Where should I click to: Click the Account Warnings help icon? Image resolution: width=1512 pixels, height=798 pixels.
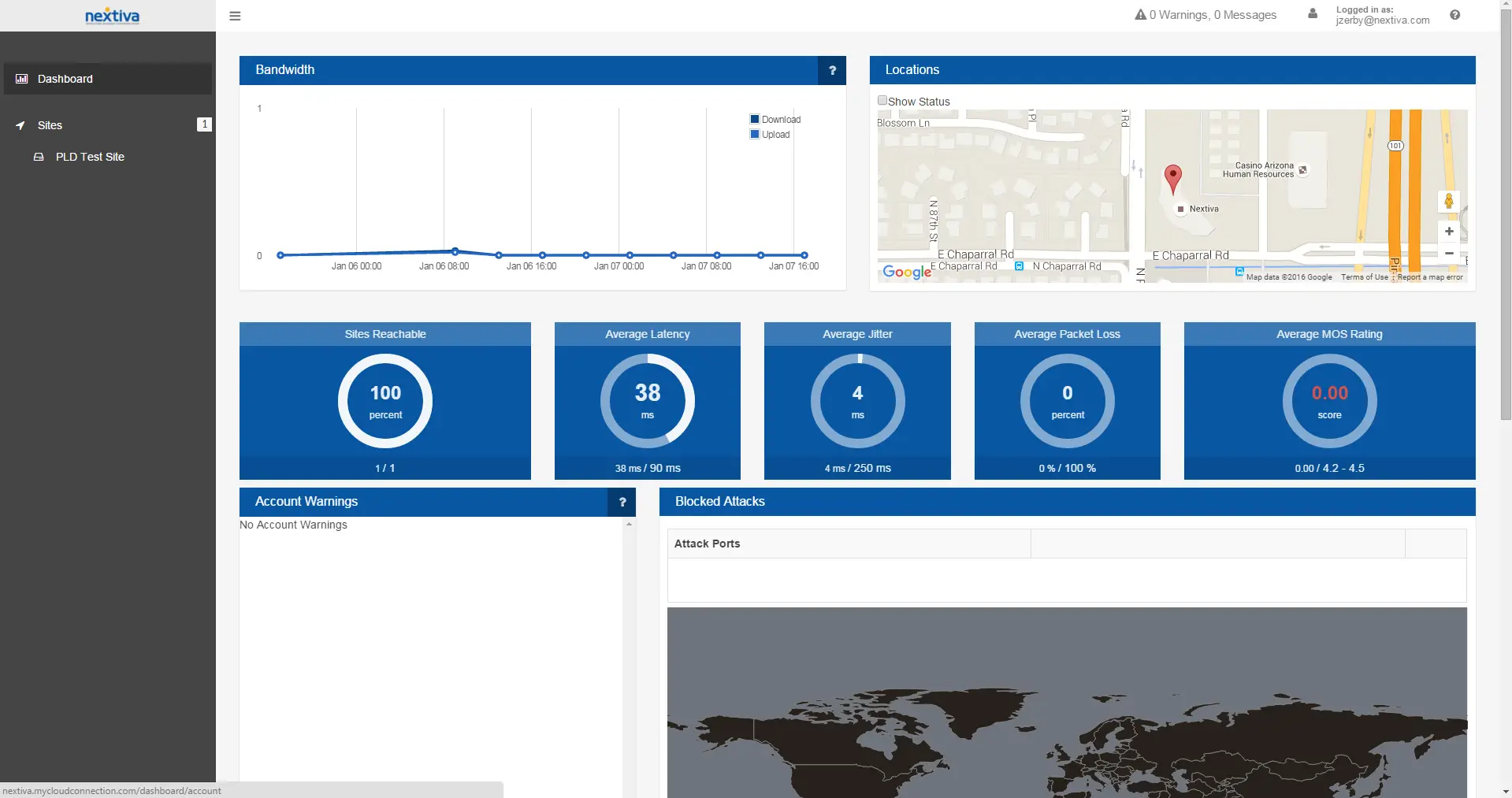click(x=622, y=502)
